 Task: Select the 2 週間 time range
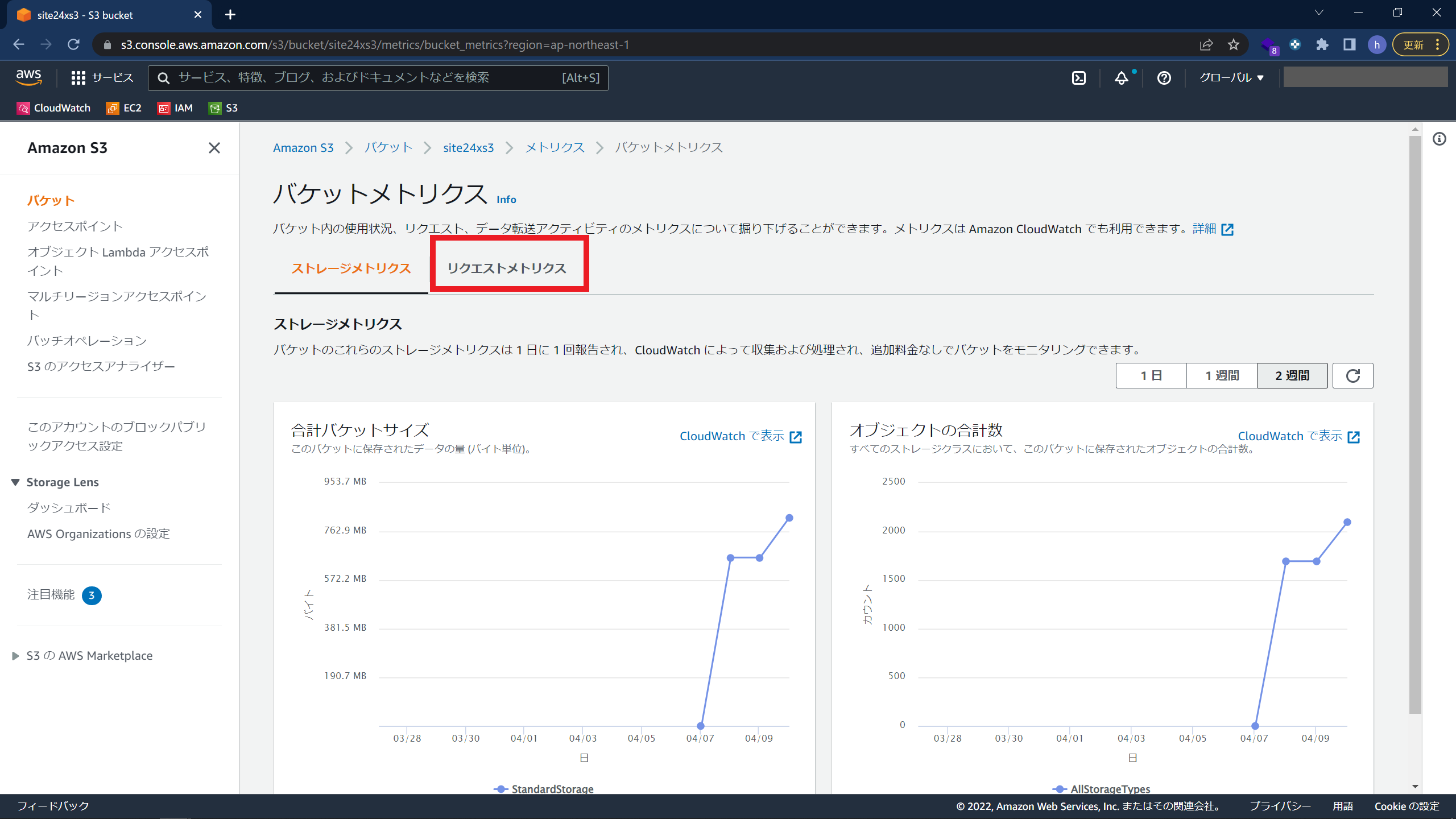pyautogui.click(x=1293, y=376)
